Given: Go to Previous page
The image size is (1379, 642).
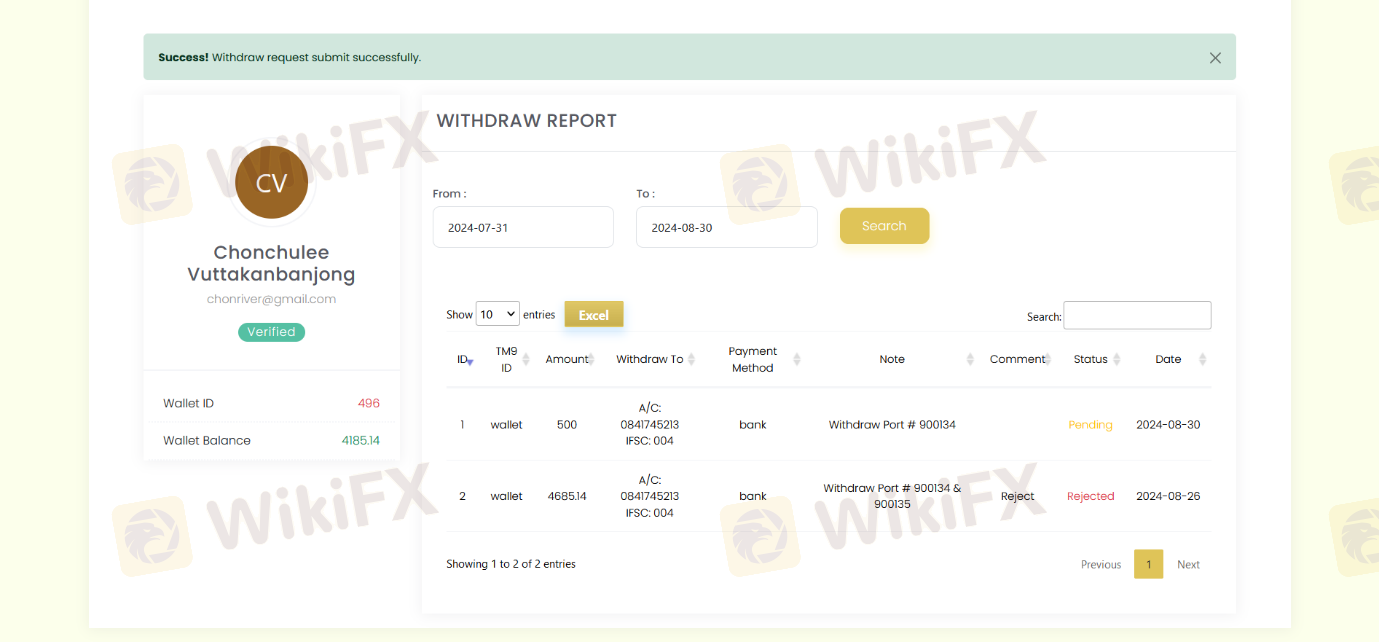Looking at the screenshot, I should [x=1100, y=565].
